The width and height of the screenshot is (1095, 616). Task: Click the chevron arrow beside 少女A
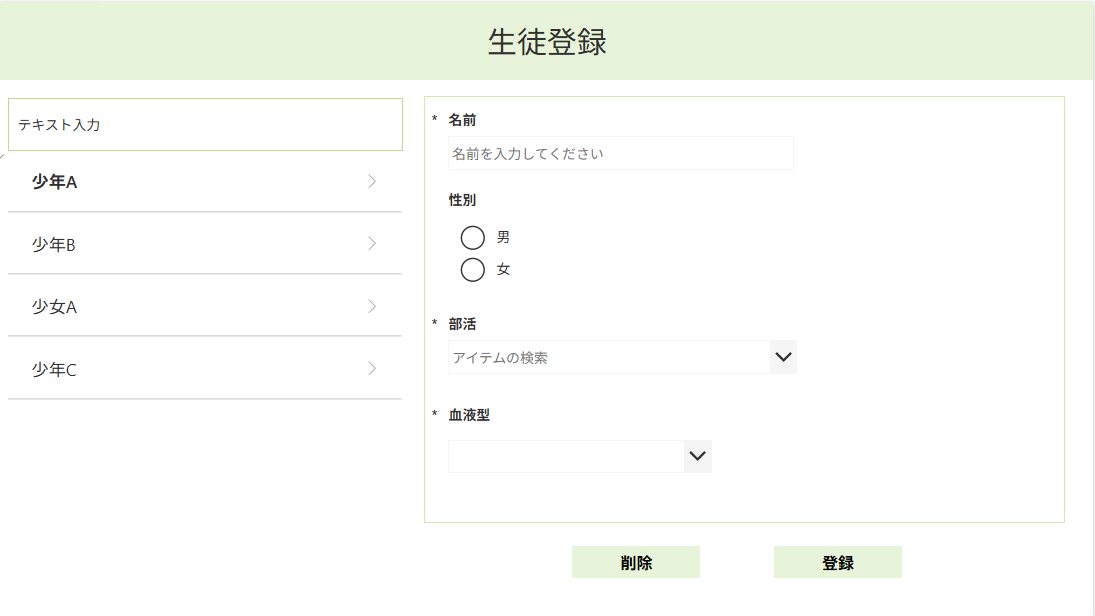[x=372, y=306]
